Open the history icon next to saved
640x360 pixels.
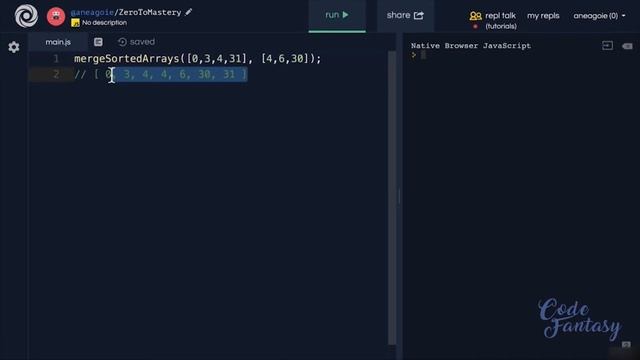point(122,42)
